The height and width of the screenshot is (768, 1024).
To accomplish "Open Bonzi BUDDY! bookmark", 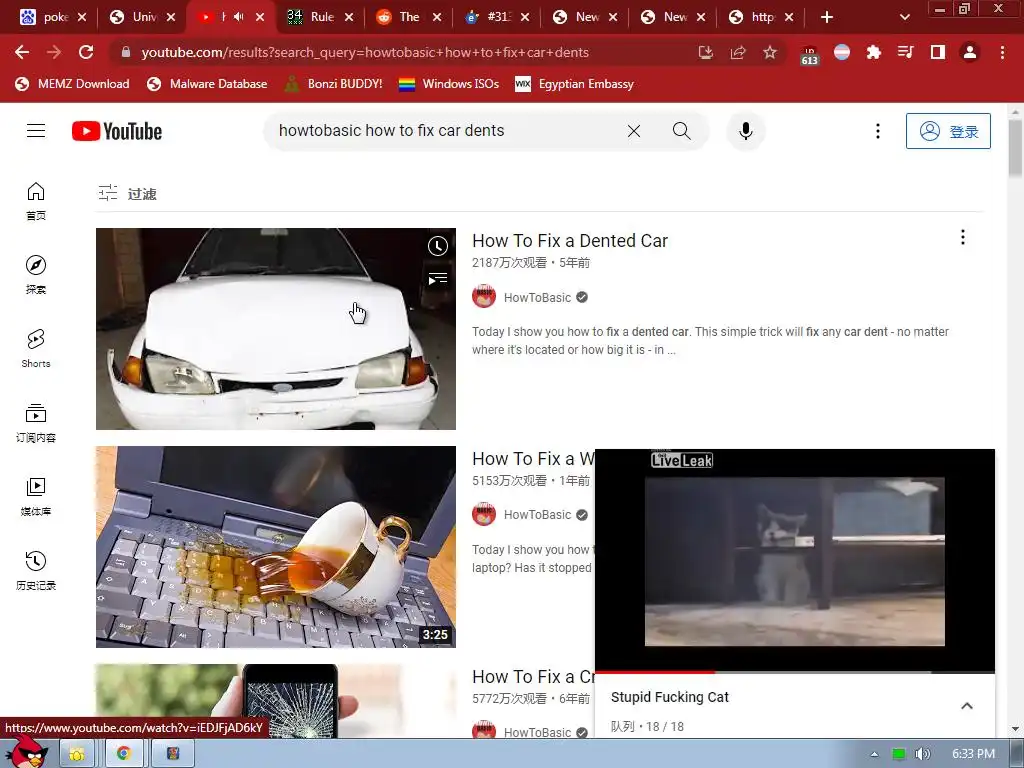I will pyautogui.click(x=333, y=84).
